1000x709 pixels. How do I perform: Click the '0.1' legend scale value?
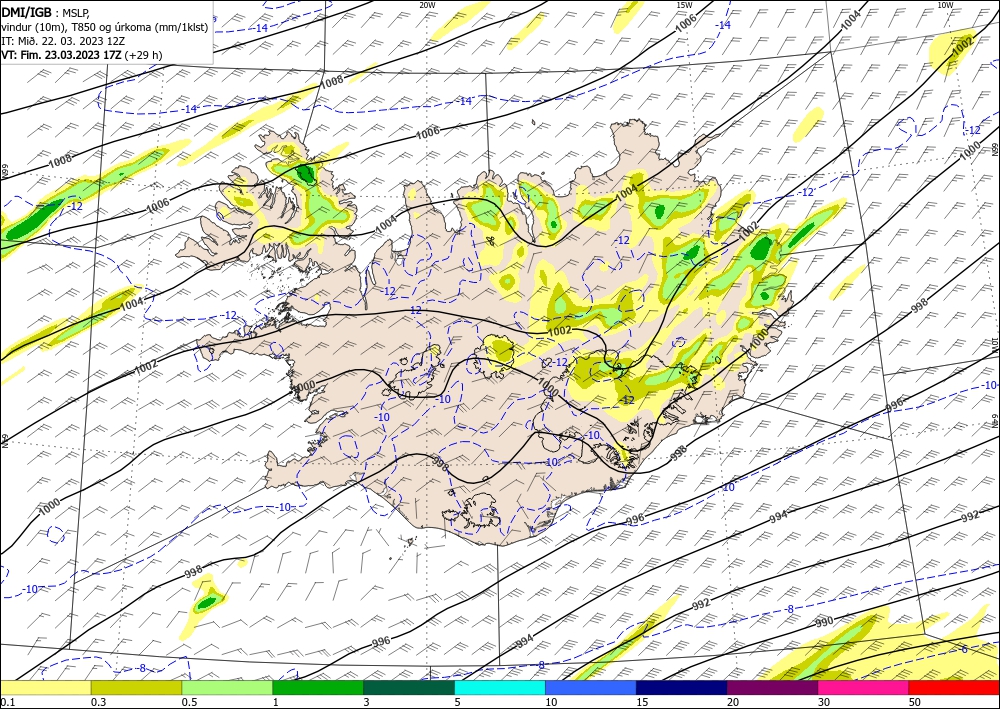point(6,702)
